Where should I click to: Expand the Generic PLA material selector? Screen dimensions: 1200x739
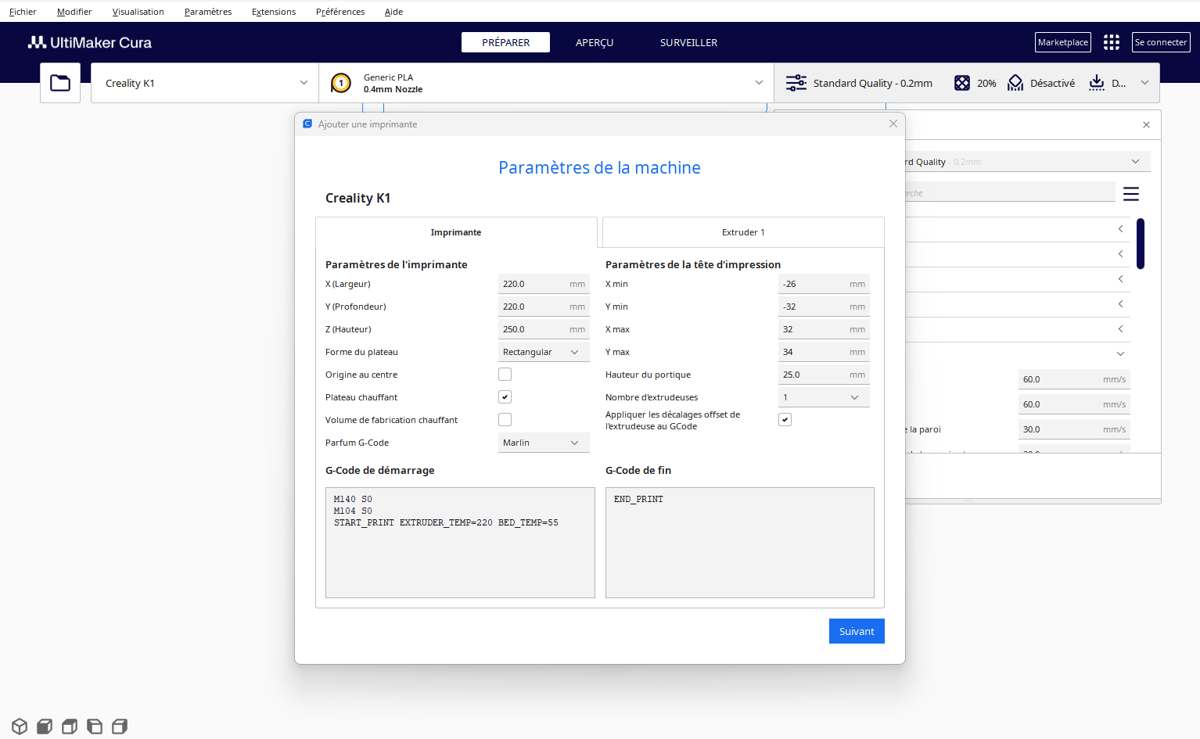[546, 83]
